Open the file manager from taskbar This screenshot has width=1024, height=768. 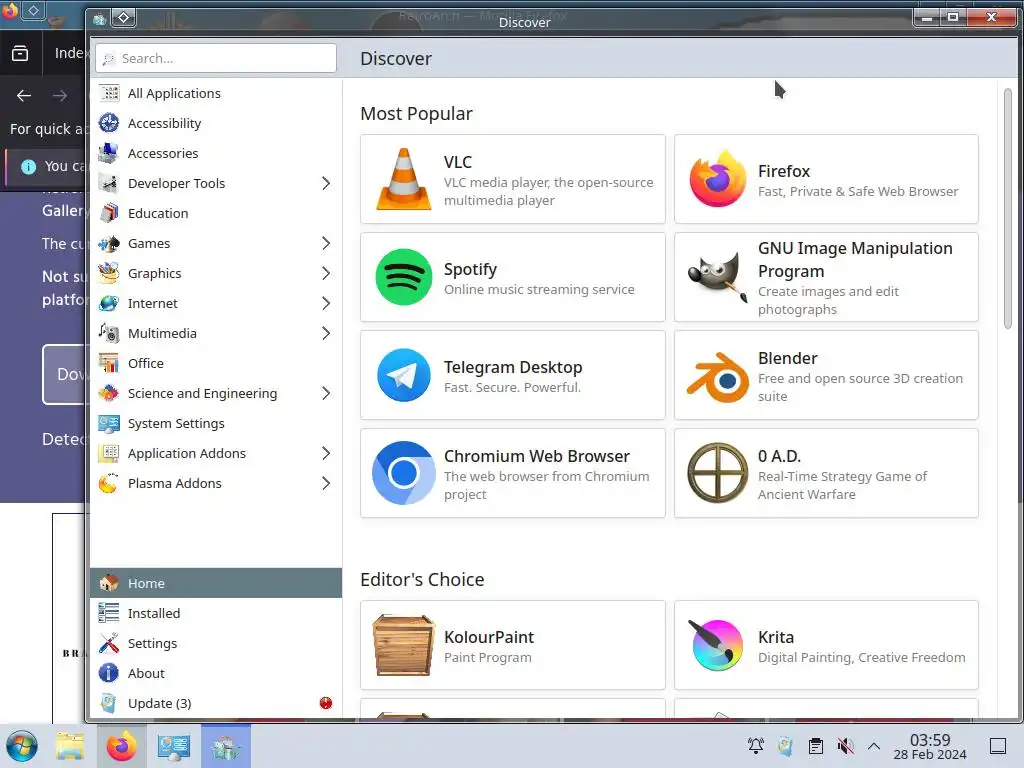point(70,746)
